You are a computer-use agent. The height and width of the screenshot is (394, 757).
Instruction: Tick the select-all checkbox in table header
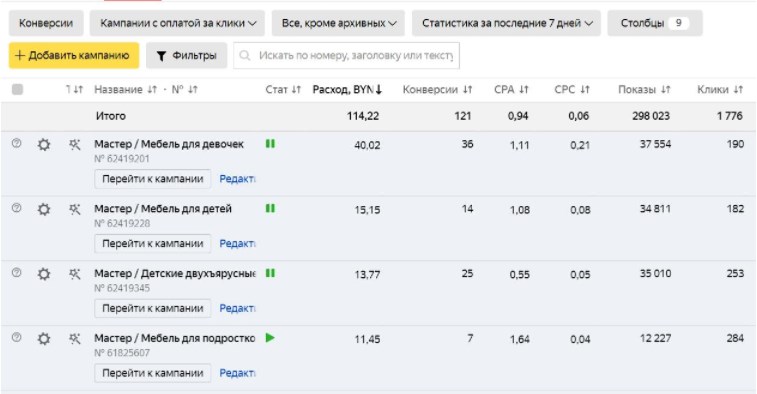(x=17, y=89)
